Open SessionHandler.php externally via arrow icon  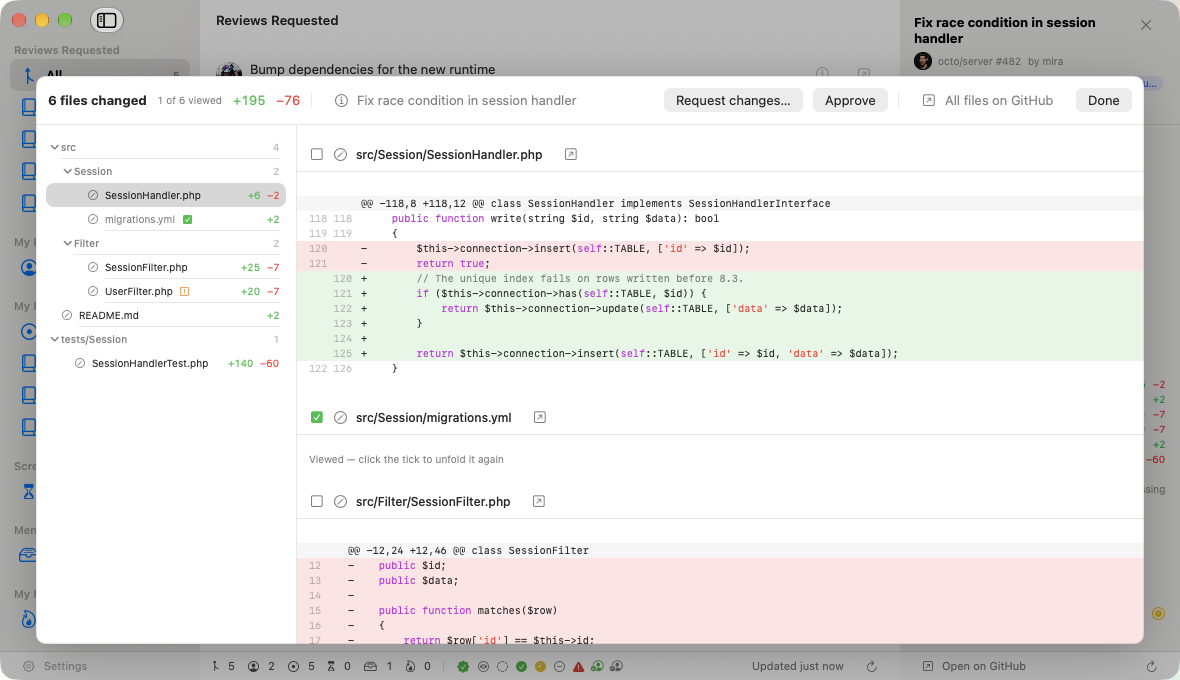tap(570, 154)
